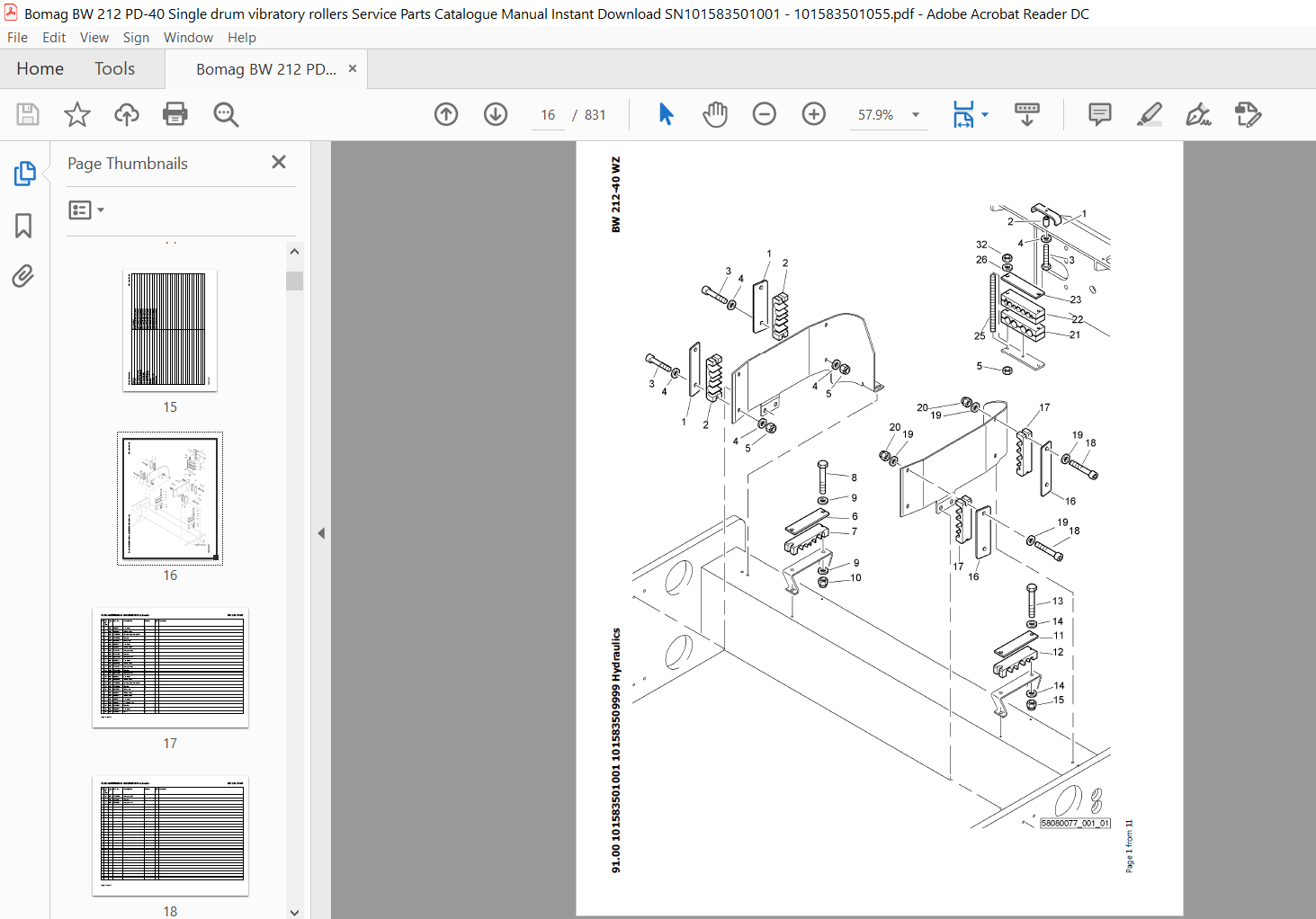Select page 18 thumbnail
Image resolution: width=1316 pixels, height=919 pixels.
170,835
